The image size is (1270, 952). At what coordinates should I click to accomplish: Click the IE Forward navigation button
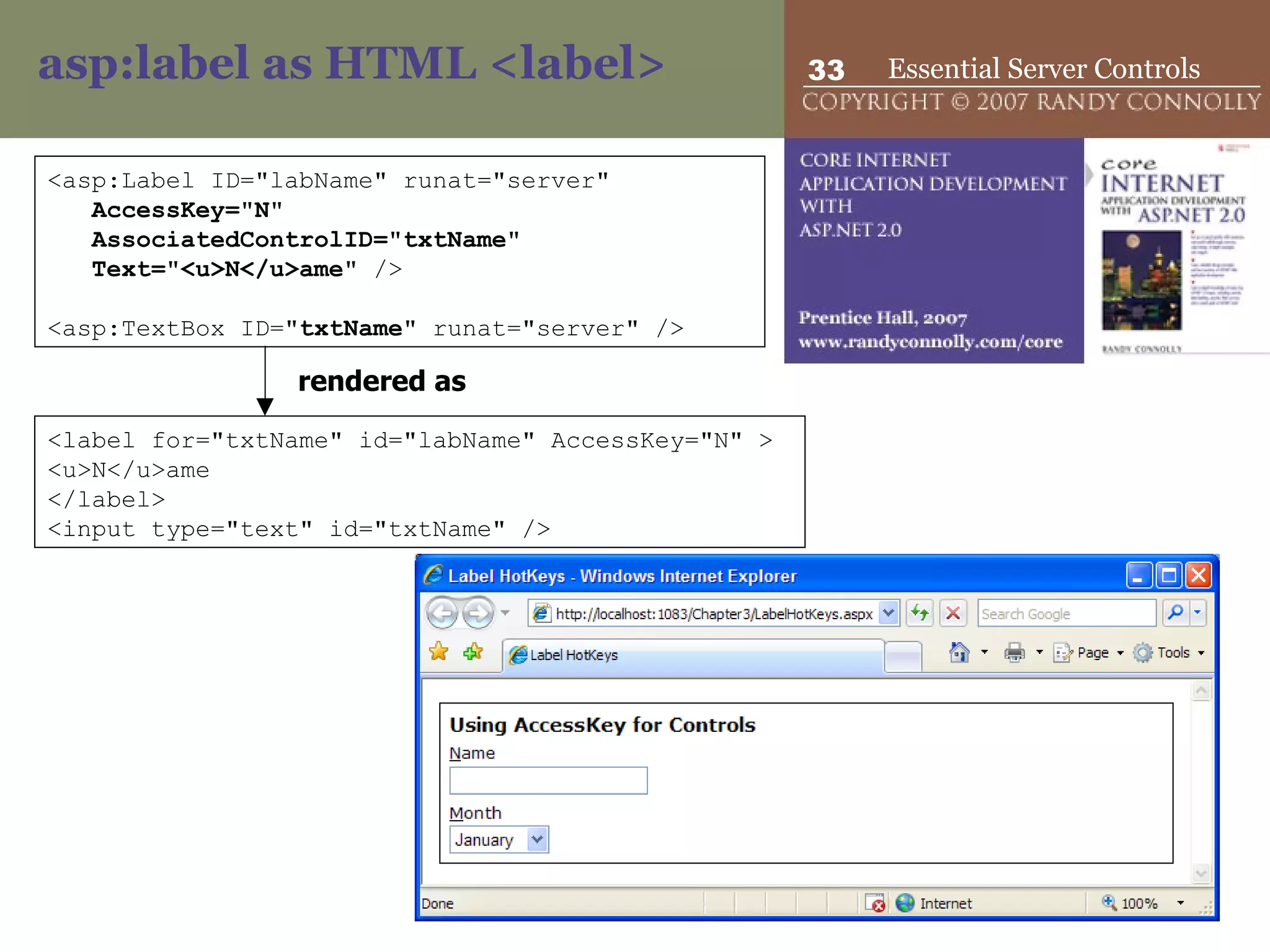click(x=479, y=614)
